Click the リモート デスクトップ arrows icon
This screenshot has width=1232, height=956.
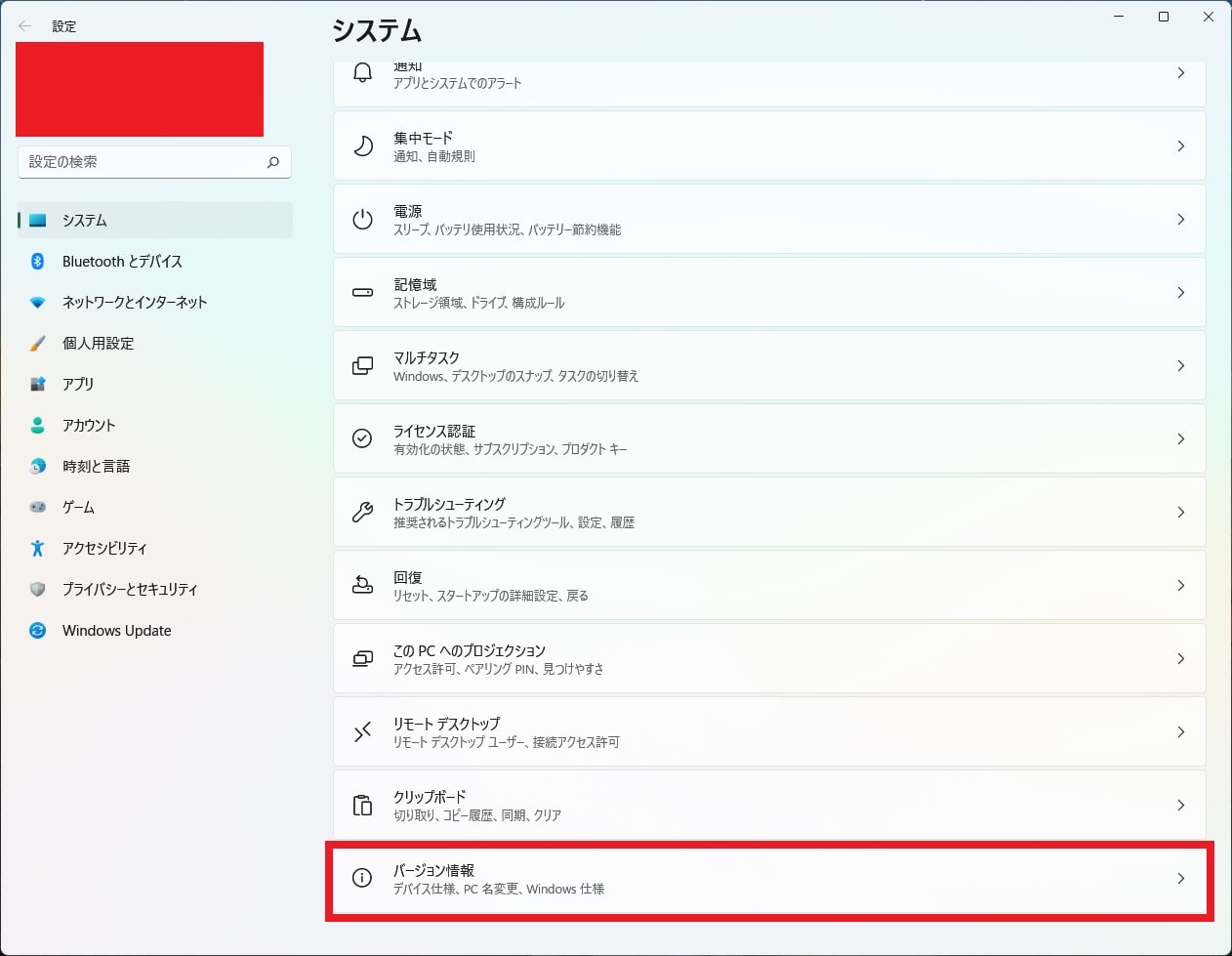point(362,731)
